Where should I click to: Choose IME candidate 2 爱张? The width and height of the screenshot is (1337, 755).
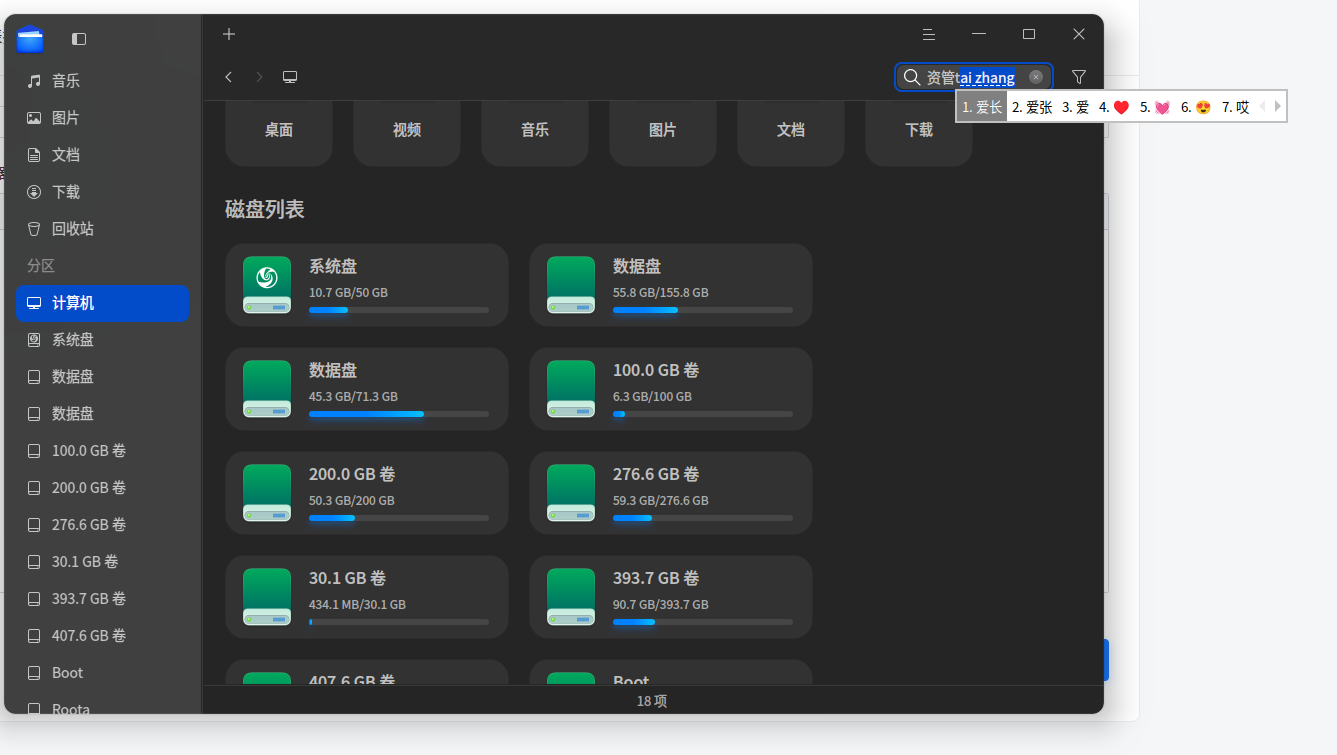(1032, 107)
